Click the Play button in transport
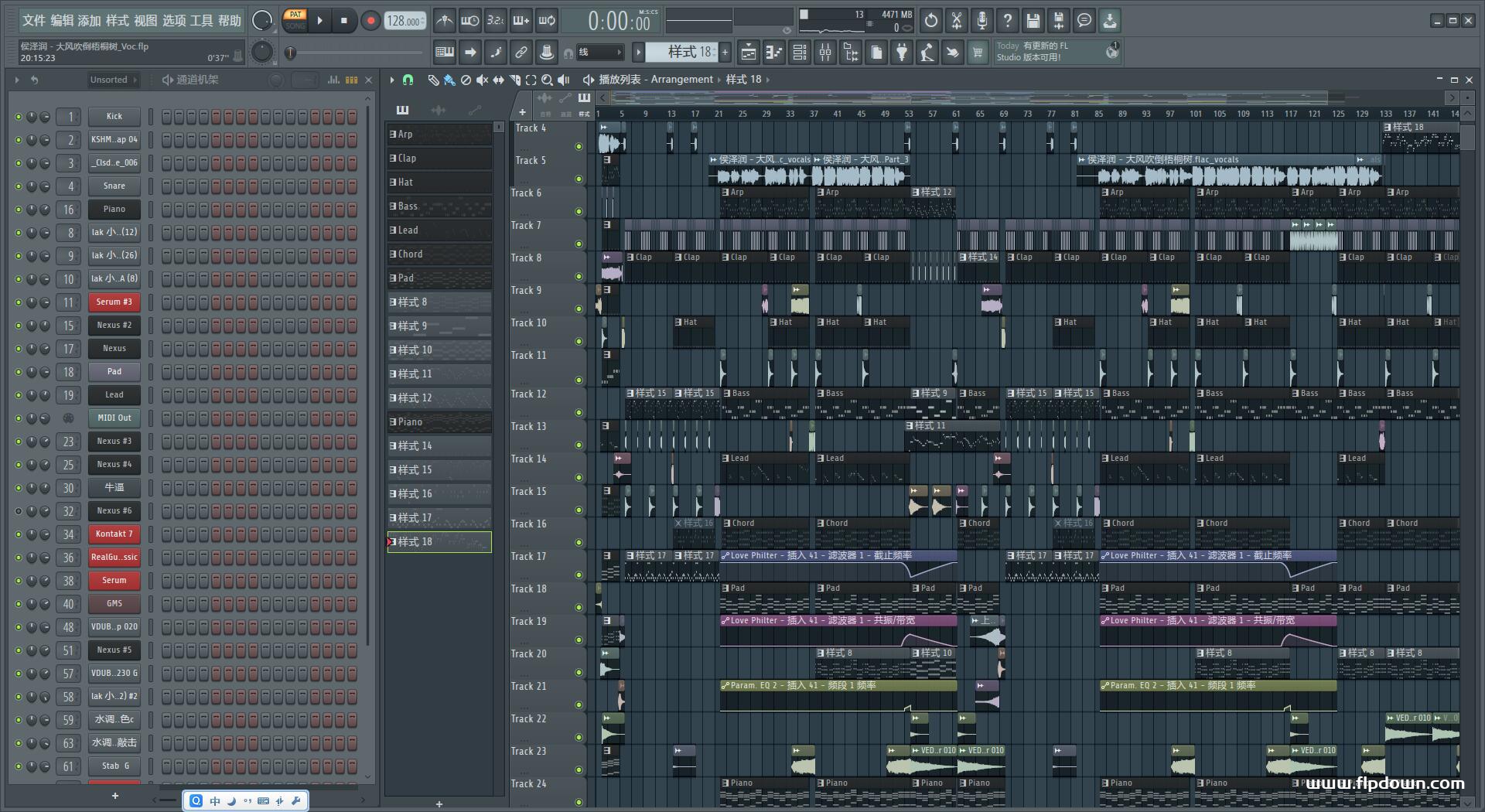The height and width of the screenshot is (812, 1485). click(x=319, y=21)
